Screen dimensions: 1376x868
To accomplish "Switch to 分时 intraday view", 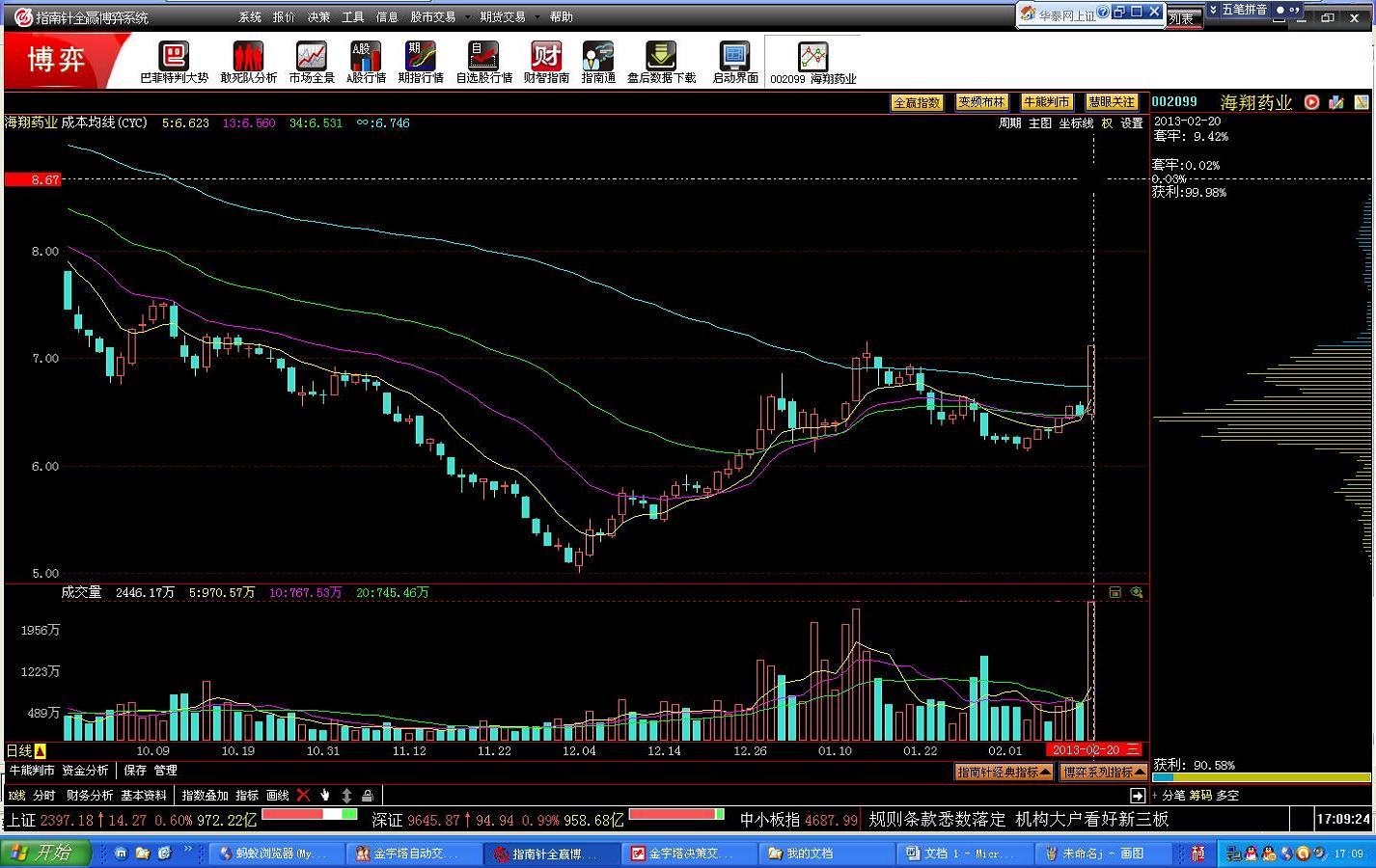I will [44, 796].
